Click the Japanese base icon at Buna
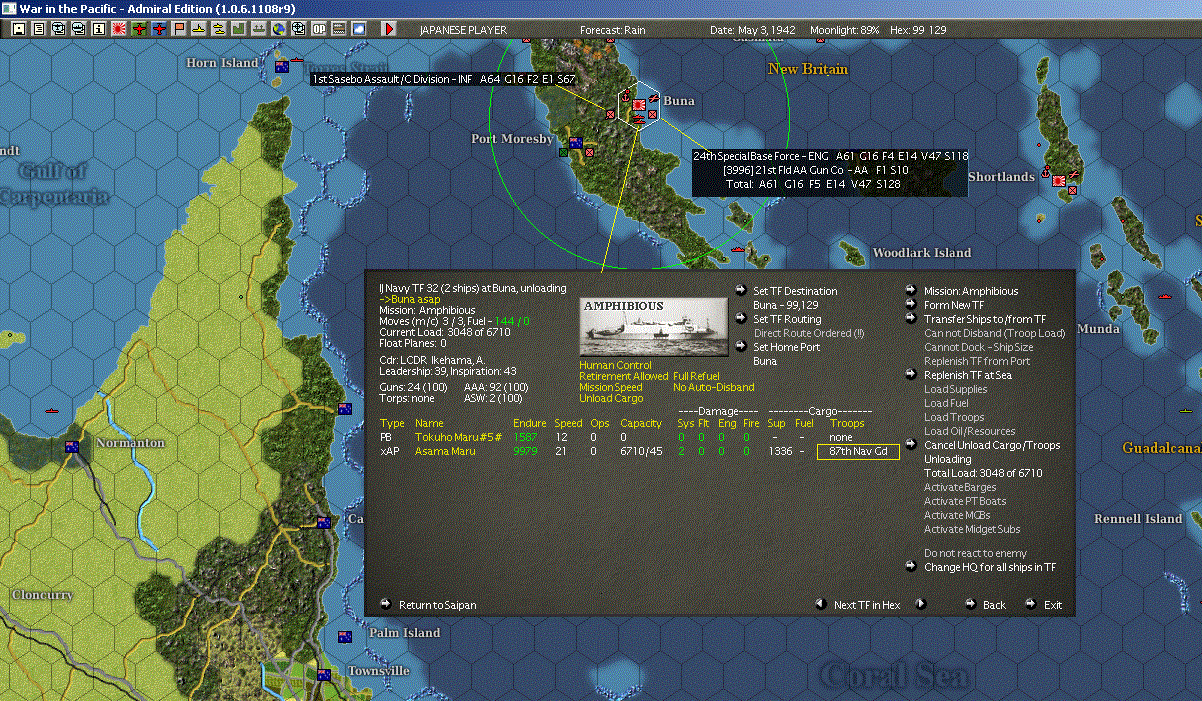1202x701 pixels. coord(638,103)
